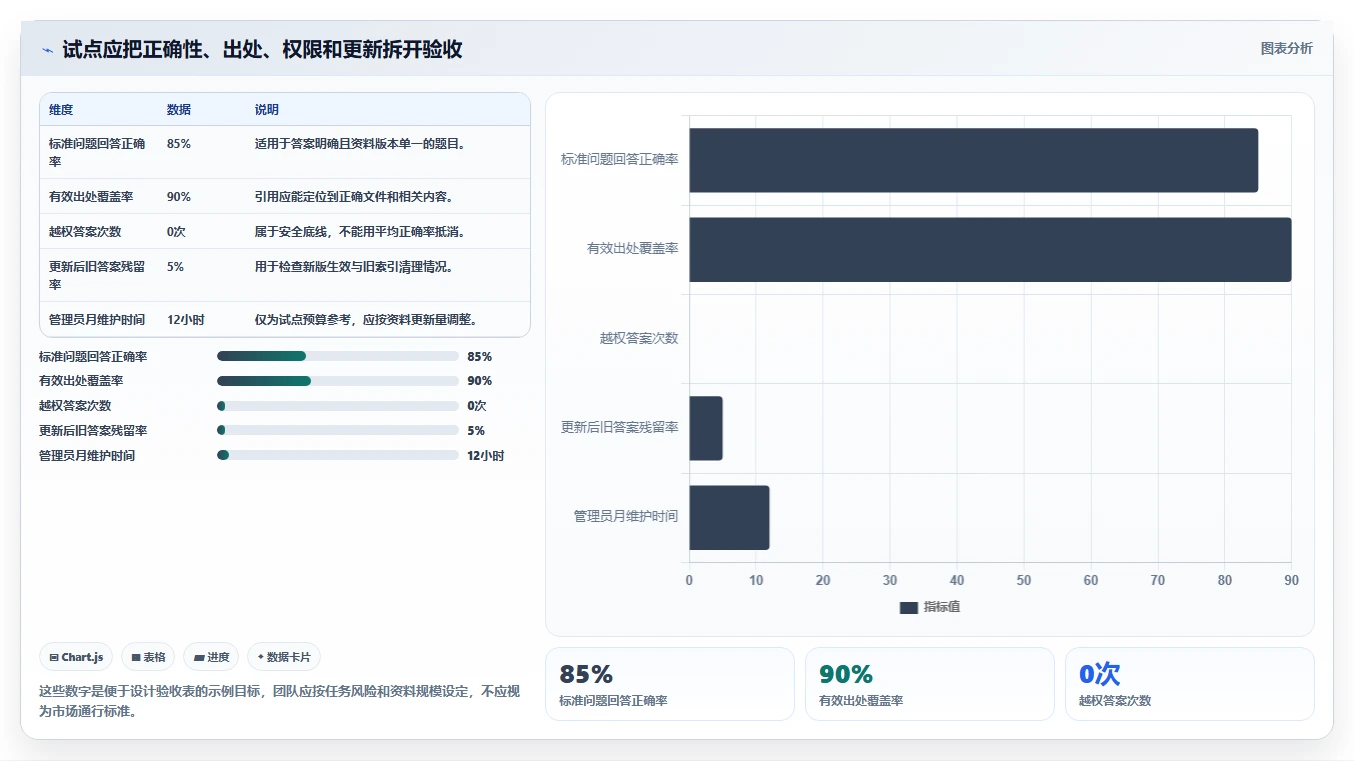The image size is (1354, 761).
Task: Click description 适用于答案明确且资料版本单一的题目
Action: 360,144
